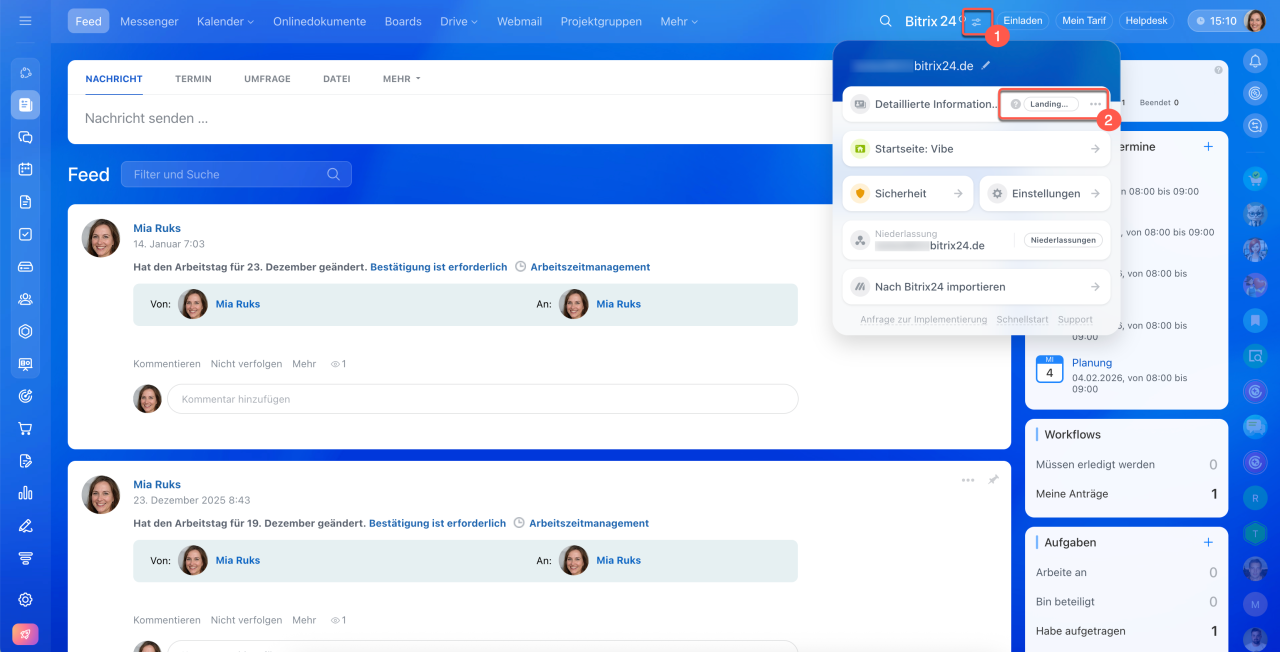Open the Bestätigung ist erforderlich link
The width and height of the screenshot is (1280, 652).
[438, 267]
